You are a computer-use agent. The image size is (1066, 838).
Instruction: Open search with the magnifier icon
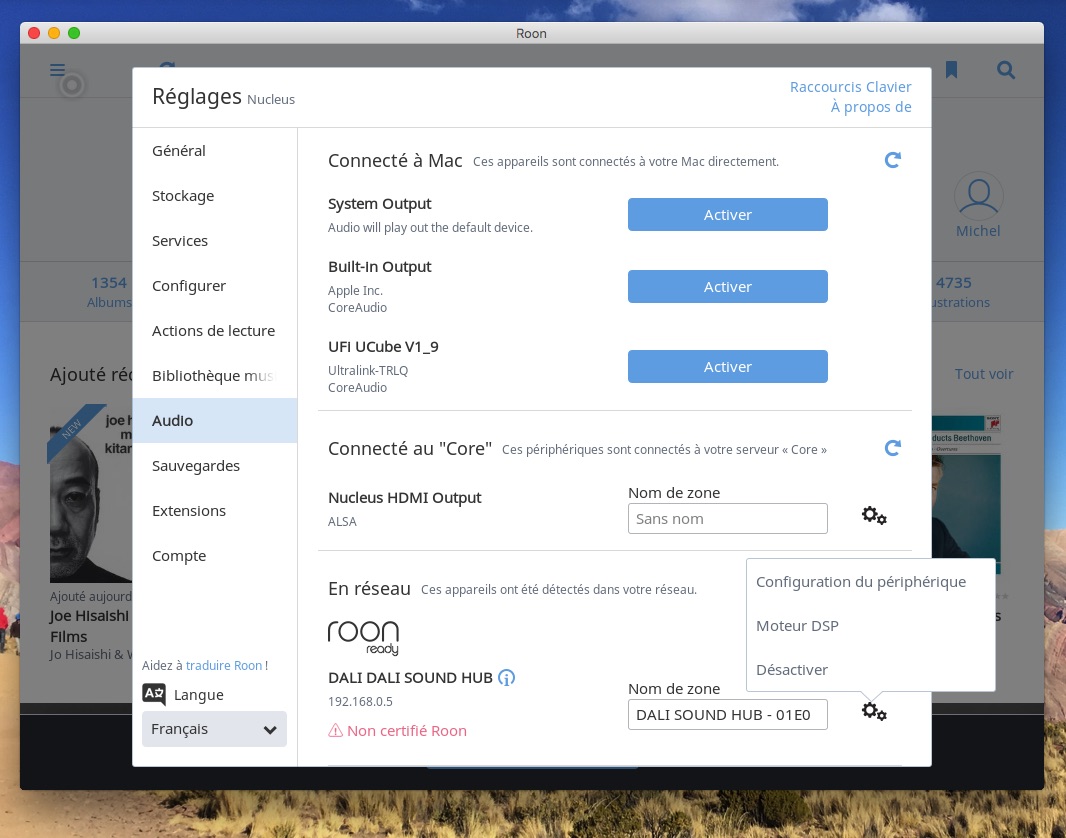1005,70
